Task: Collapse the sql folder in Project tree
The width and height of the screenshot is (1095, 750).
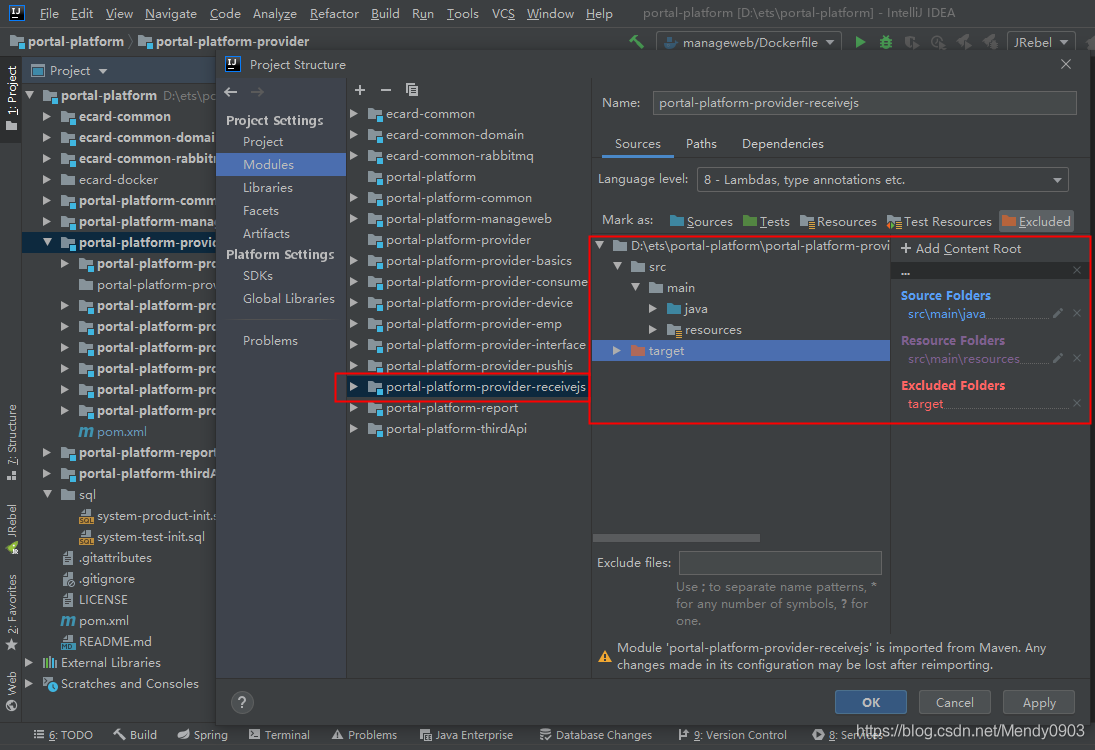Action: click(x=47, y=494)
